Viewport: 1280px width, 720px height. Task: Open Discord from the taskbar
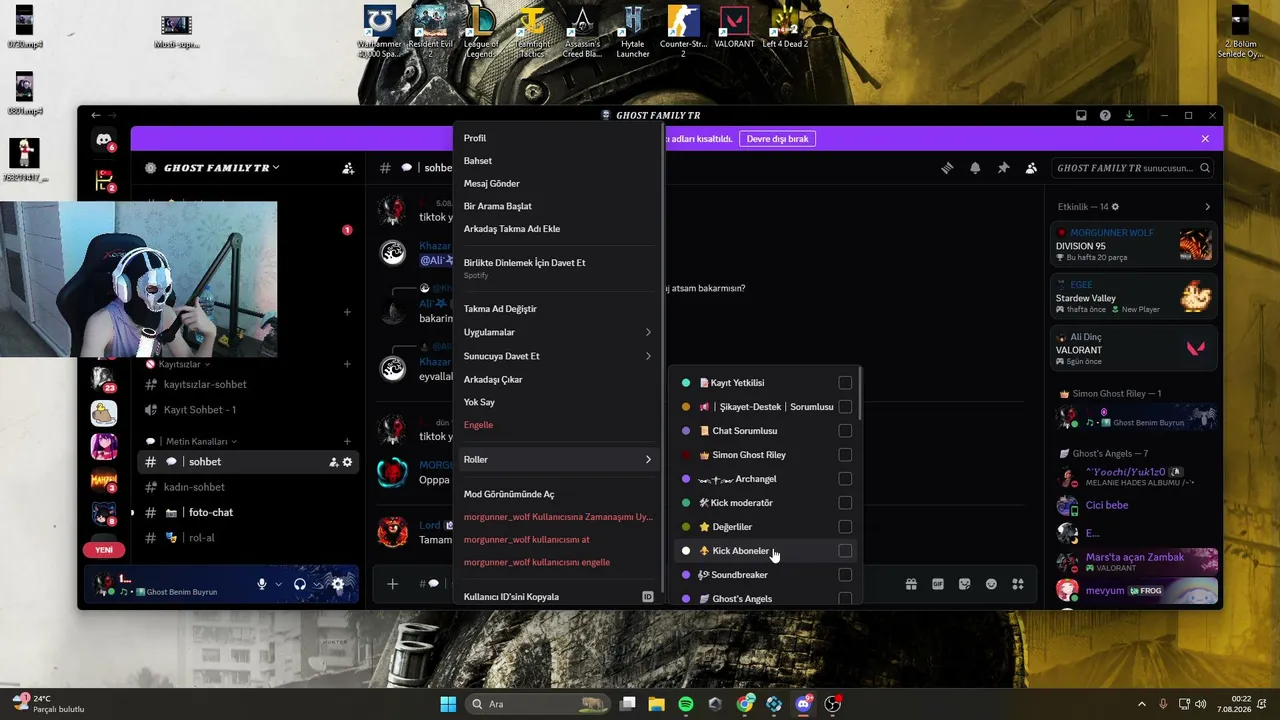tap(803, 704)
